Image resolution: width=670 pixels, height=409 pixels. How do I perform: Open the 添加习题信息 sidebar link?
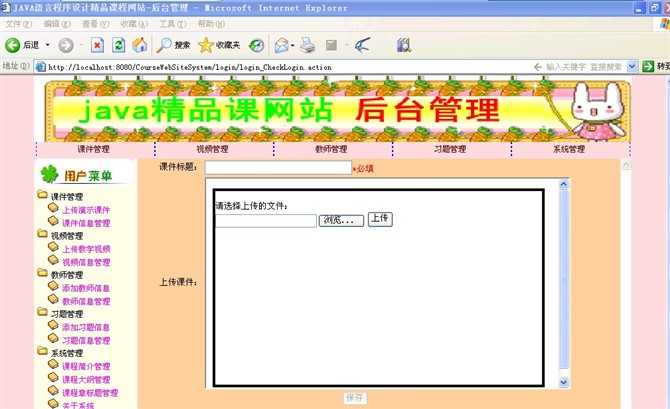point(86,327)
